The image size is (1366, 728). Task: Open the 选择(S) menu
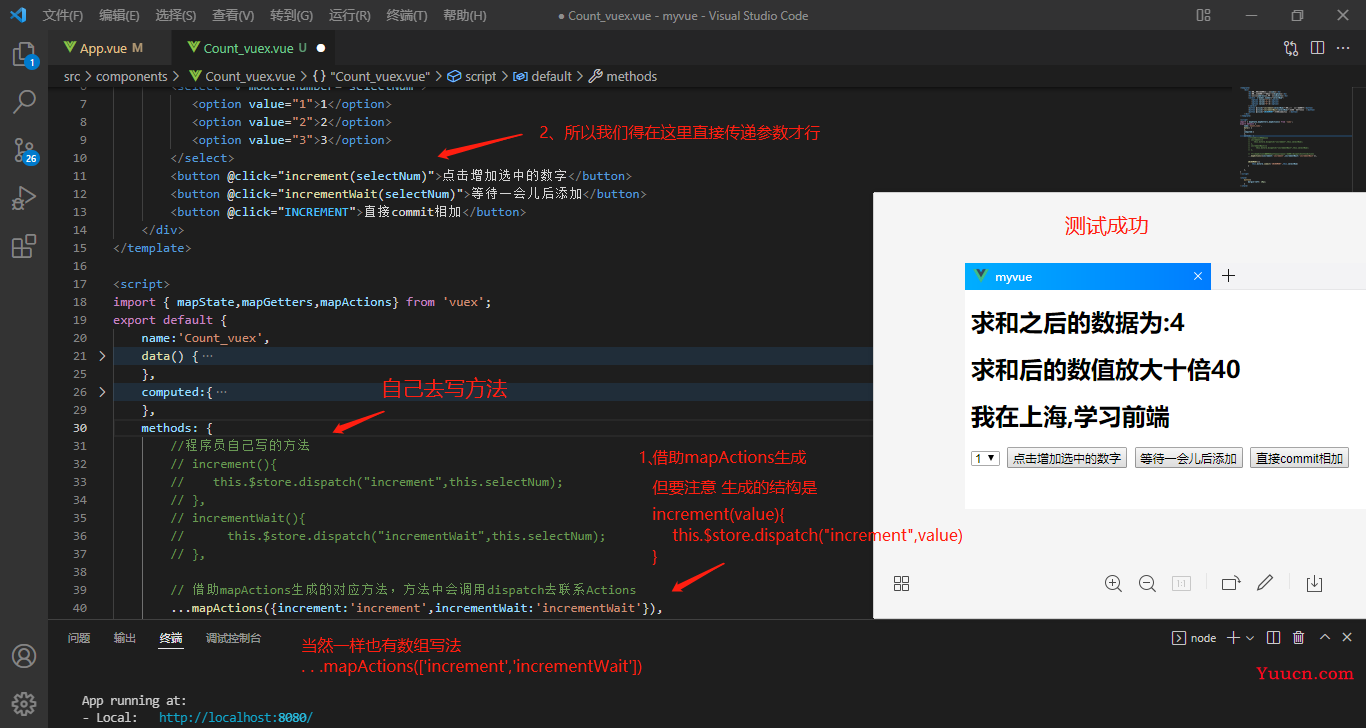point(176,15)
